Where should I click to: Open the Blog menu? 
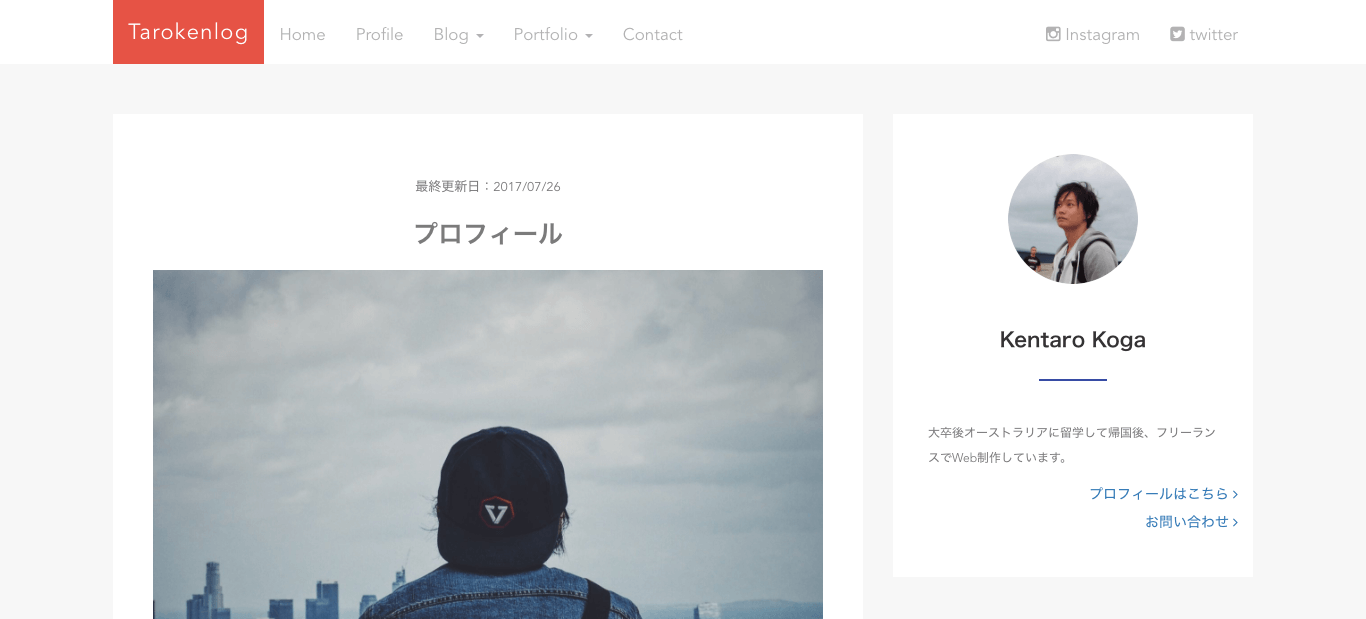(x=459, y=34)
